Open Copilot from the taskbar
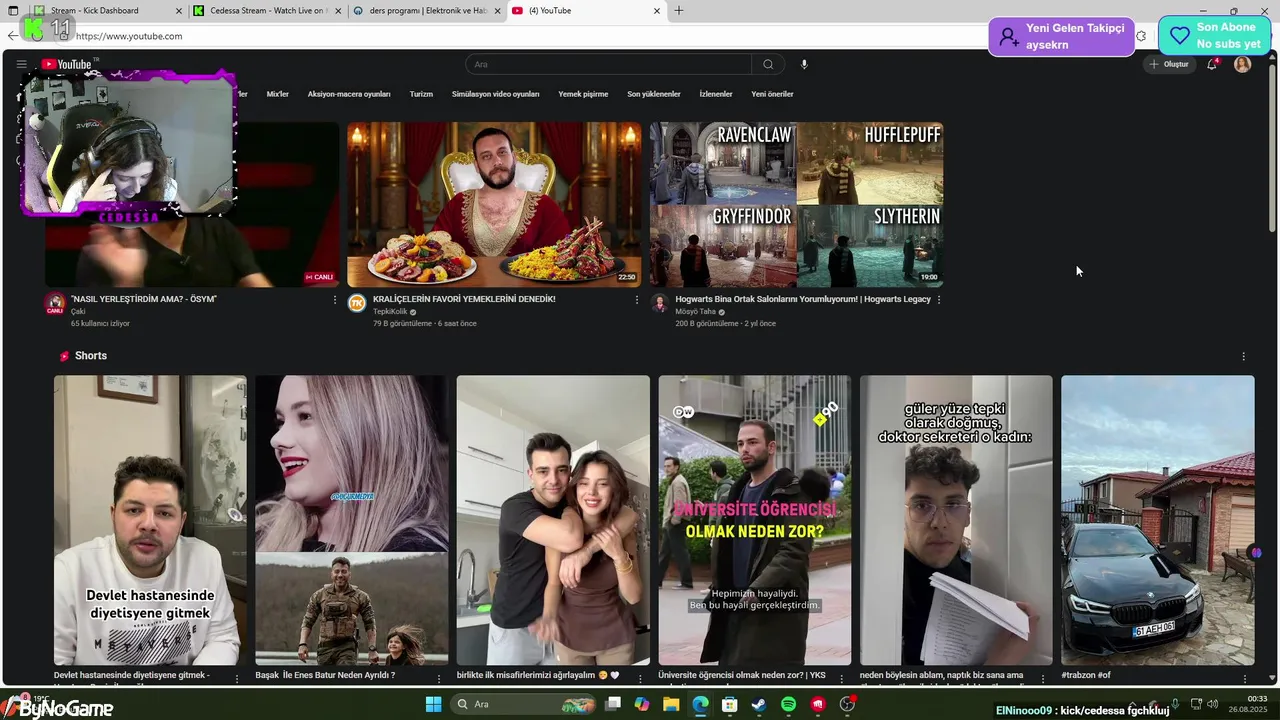Viewport: 1280px width, 720px height. point(642,705)
